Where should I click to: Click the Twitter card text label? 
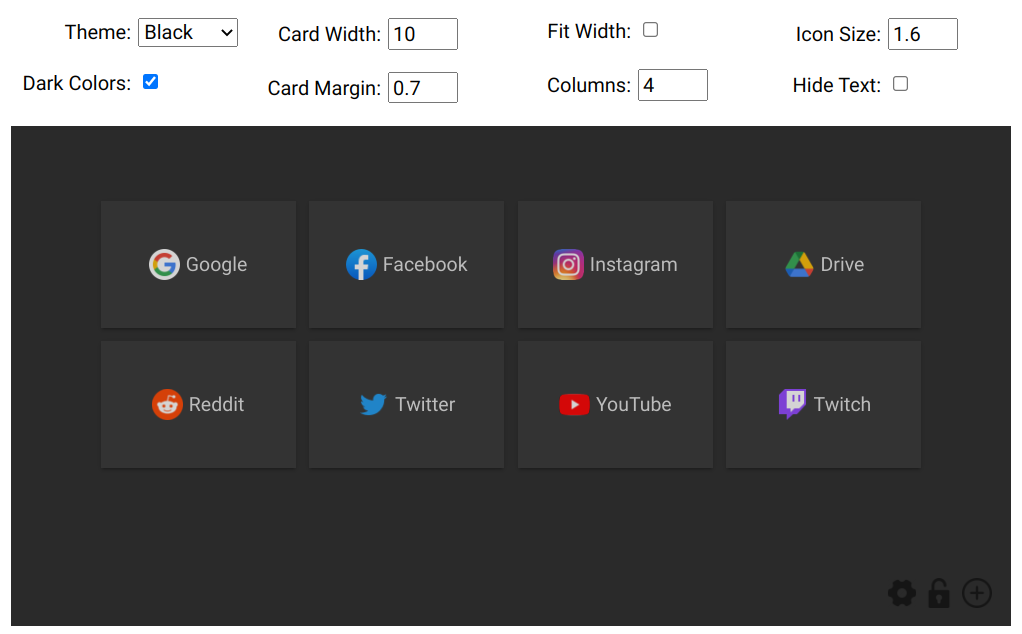[x=425, y=405]
